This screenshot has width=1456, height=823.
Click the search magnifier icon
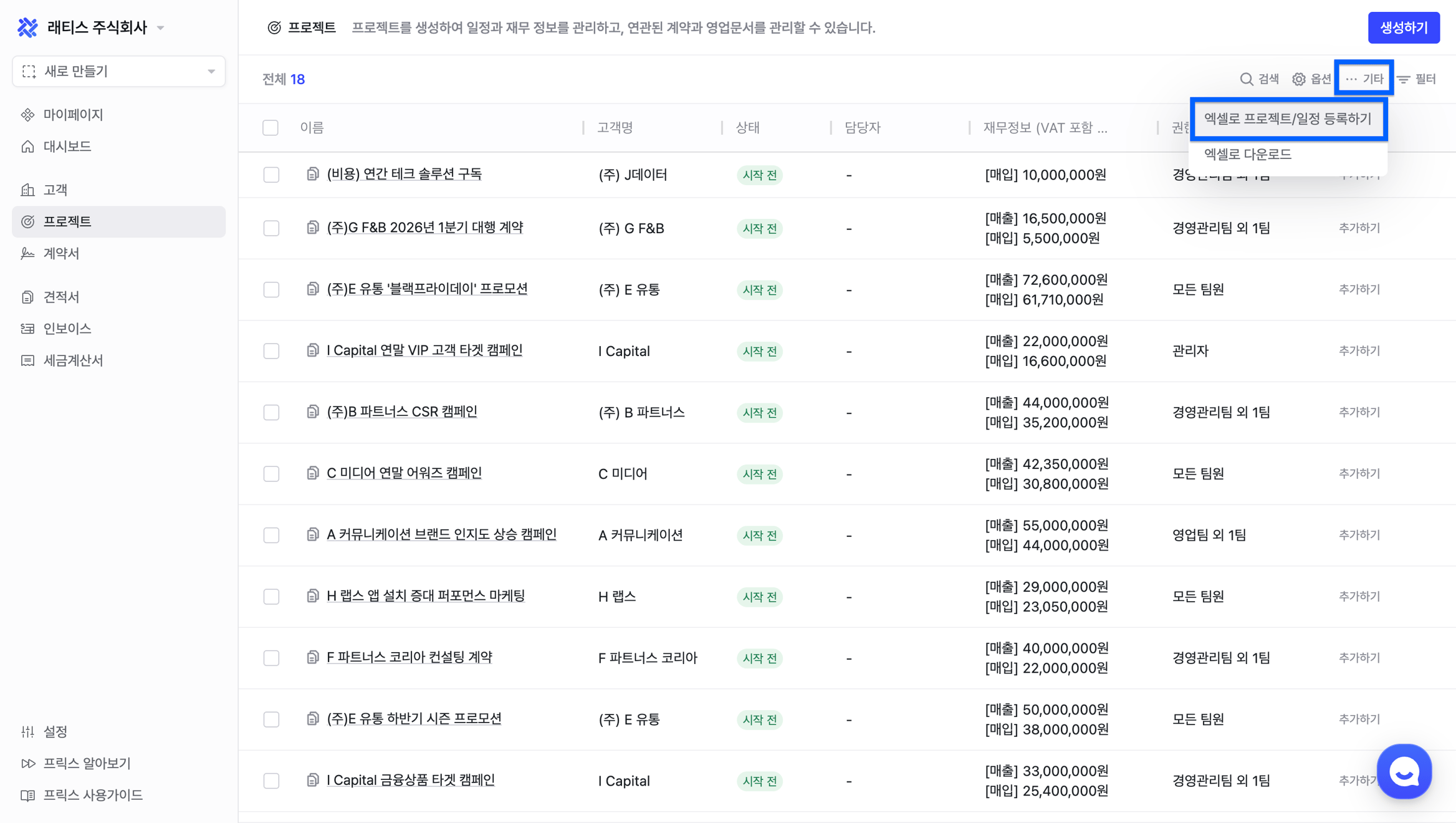tap(1246, 79)
